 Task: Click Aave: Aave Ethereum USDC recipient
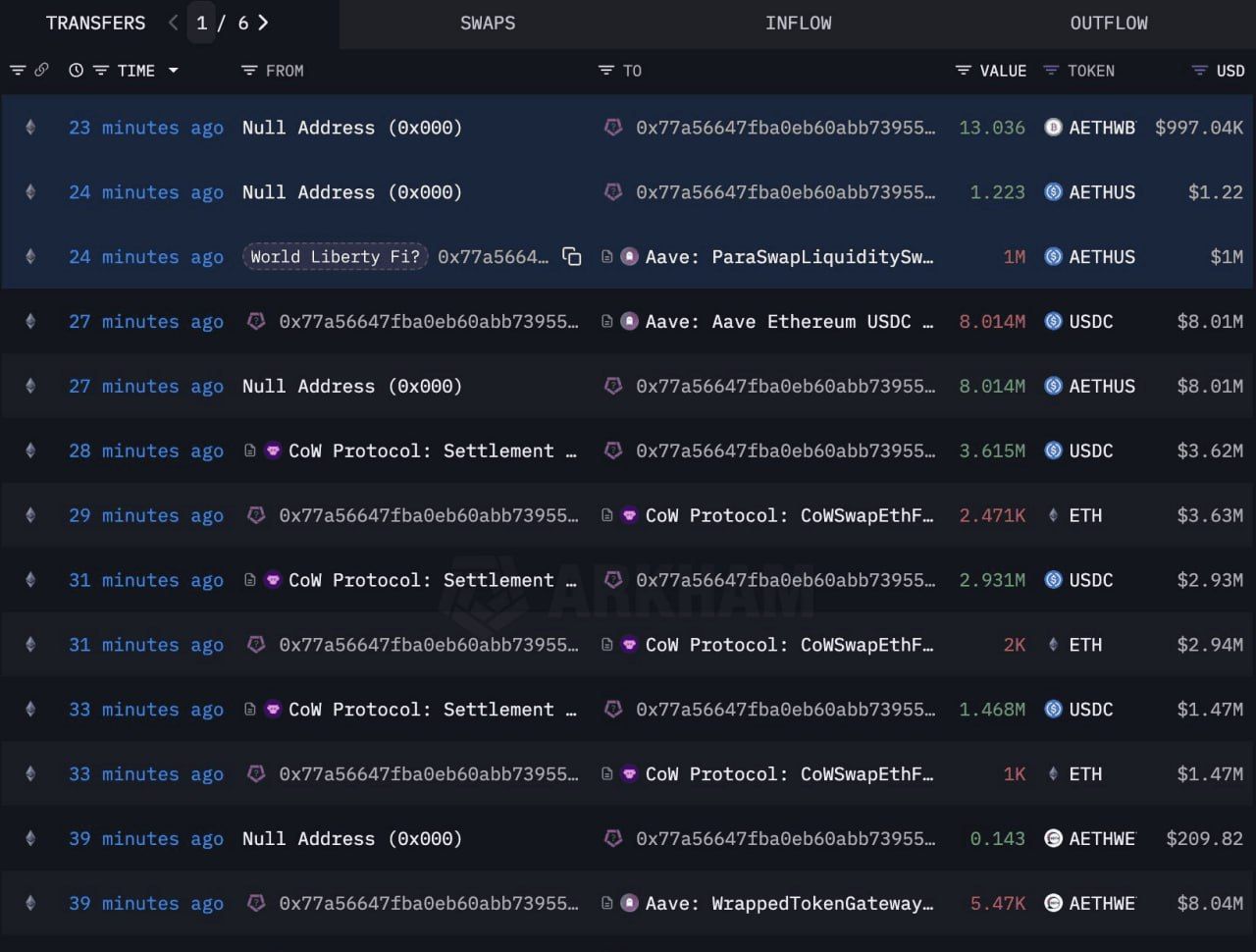(x=789, y=322)
